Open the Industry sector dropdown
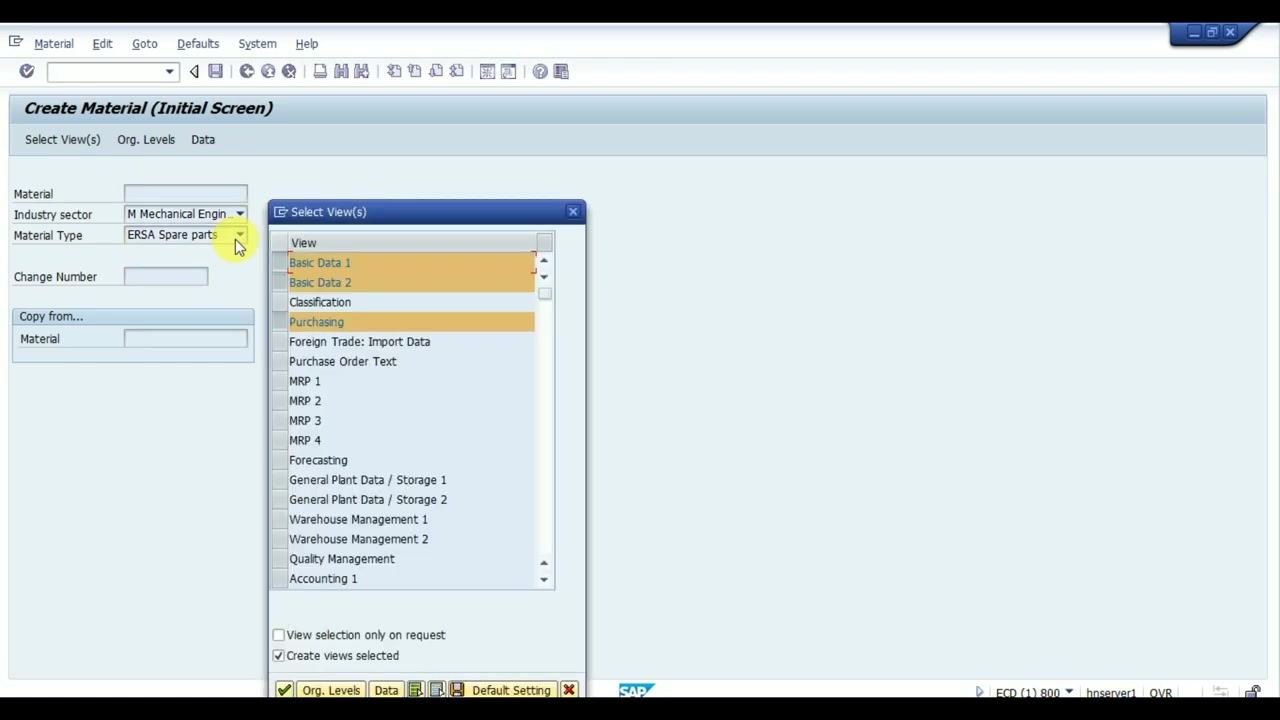Viewport: 1280px width, 720px height. (240, 214)
